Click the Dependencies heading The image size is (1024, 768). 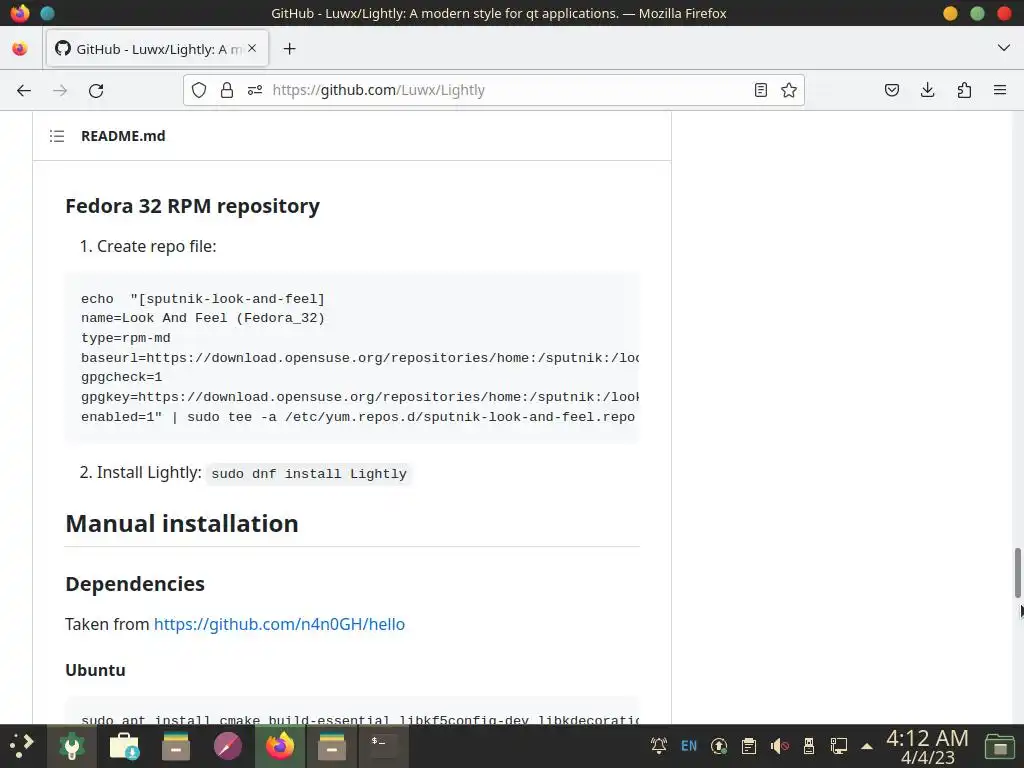[135, 584]
